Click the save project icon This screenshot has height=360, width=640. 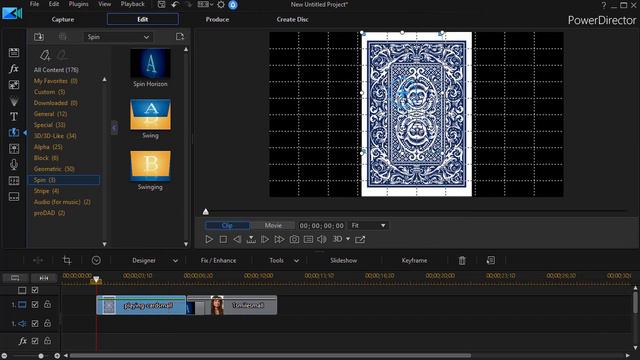click(x=162, y=4)
